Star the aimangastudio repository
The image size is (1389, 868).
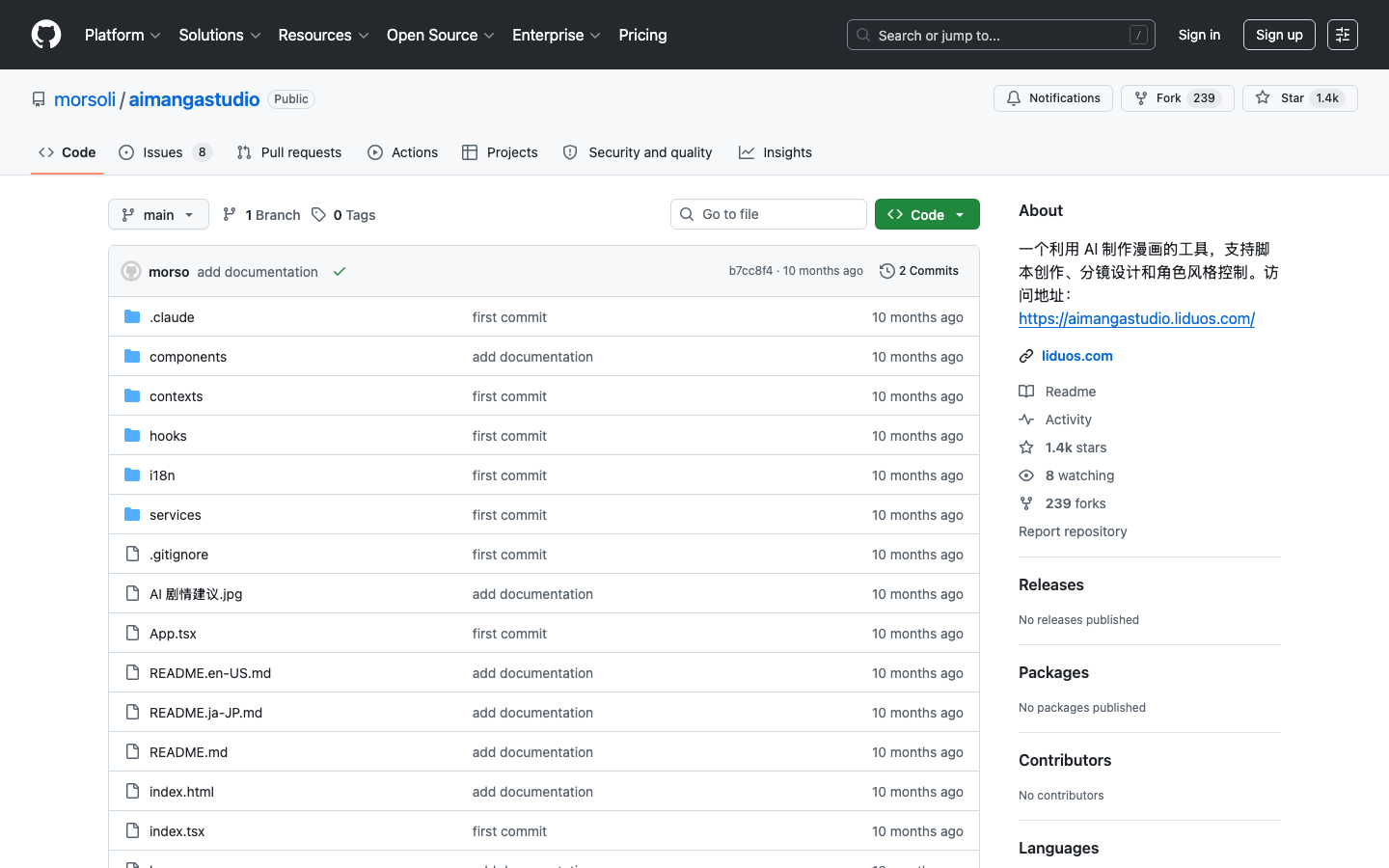click(1300, 98)
